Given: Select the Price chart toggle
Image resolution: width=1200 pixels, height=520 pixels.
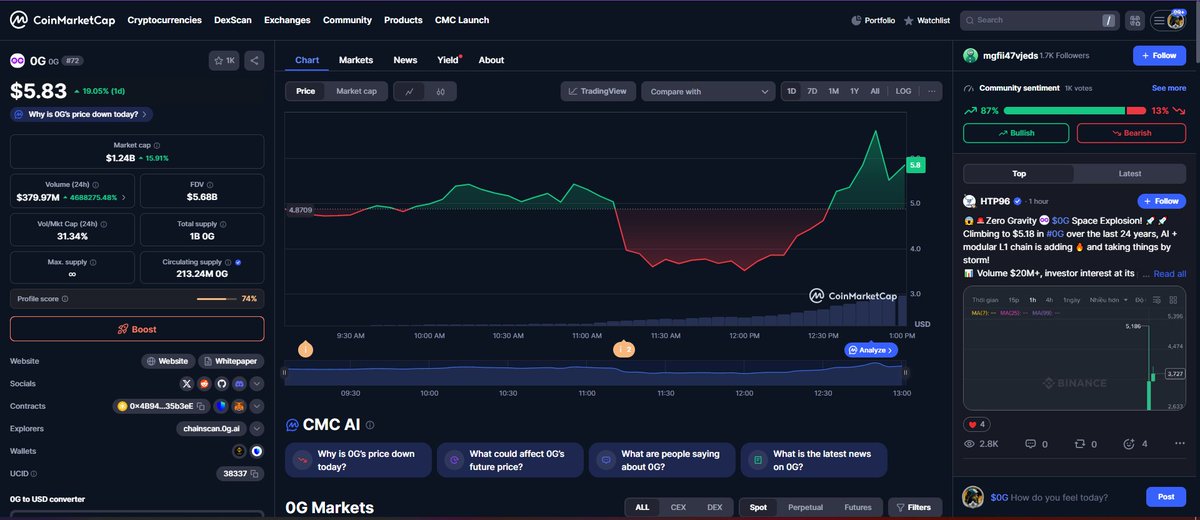Looking at the screenshot, I should coord(305,91).
